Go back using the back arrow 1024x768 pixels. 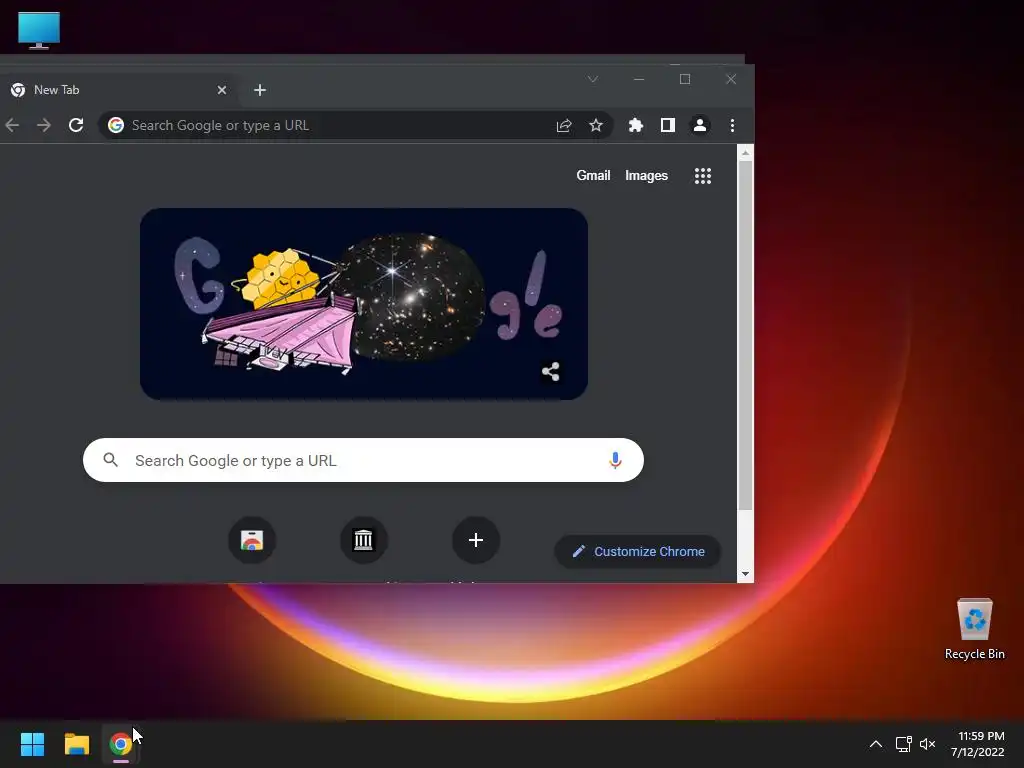12,125
